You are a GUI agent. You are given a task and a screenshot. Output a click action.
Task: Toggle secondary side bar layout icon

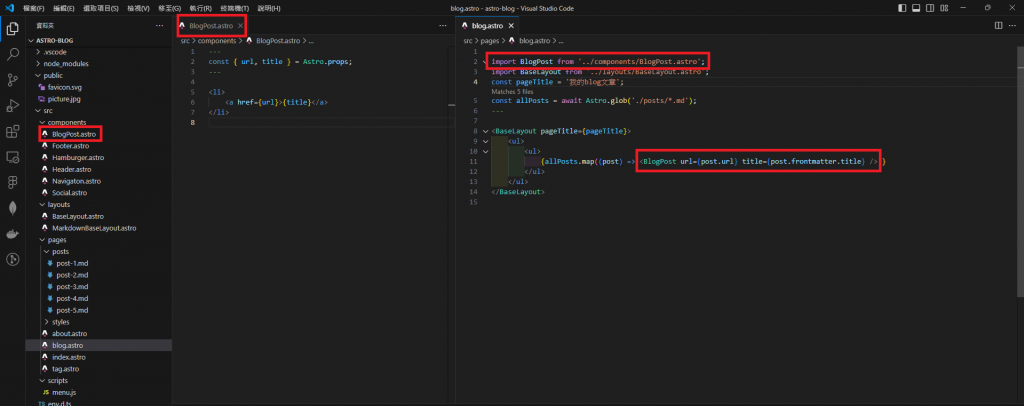coord(931,8)
